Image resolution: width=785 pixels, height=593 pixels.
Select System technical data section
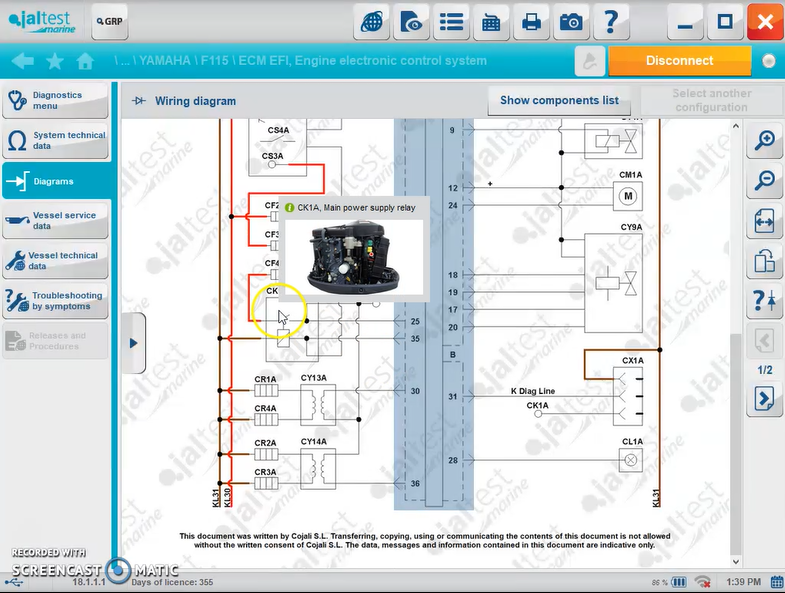56,141
